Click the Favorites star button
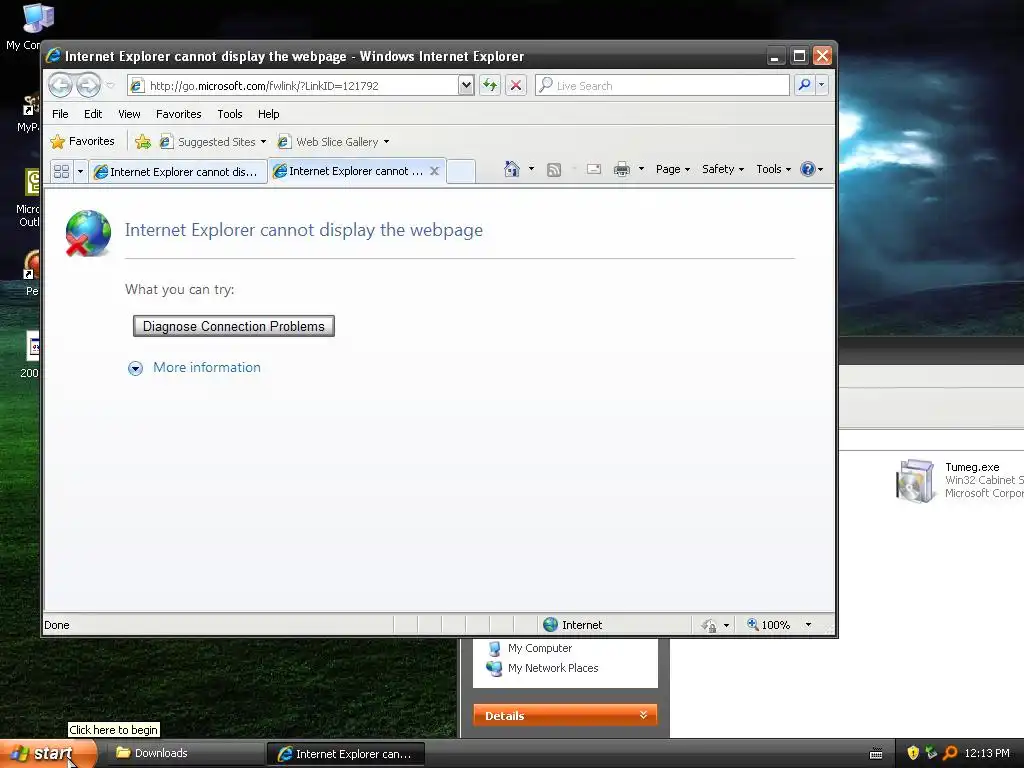The image size is (1024, 768). tap(83, 141)
